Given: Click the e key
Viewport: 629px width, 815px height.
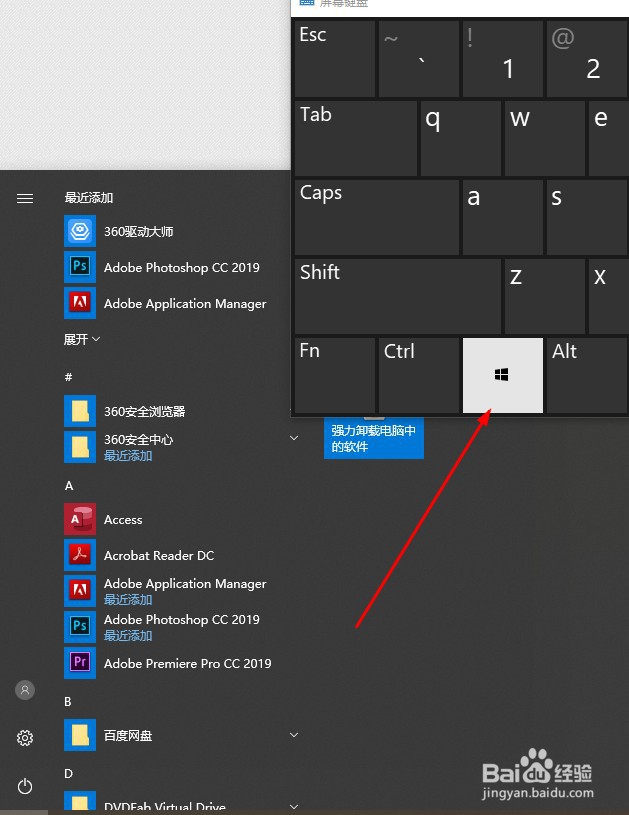Looking at the screenshot, I should click(x=609, y=138).
